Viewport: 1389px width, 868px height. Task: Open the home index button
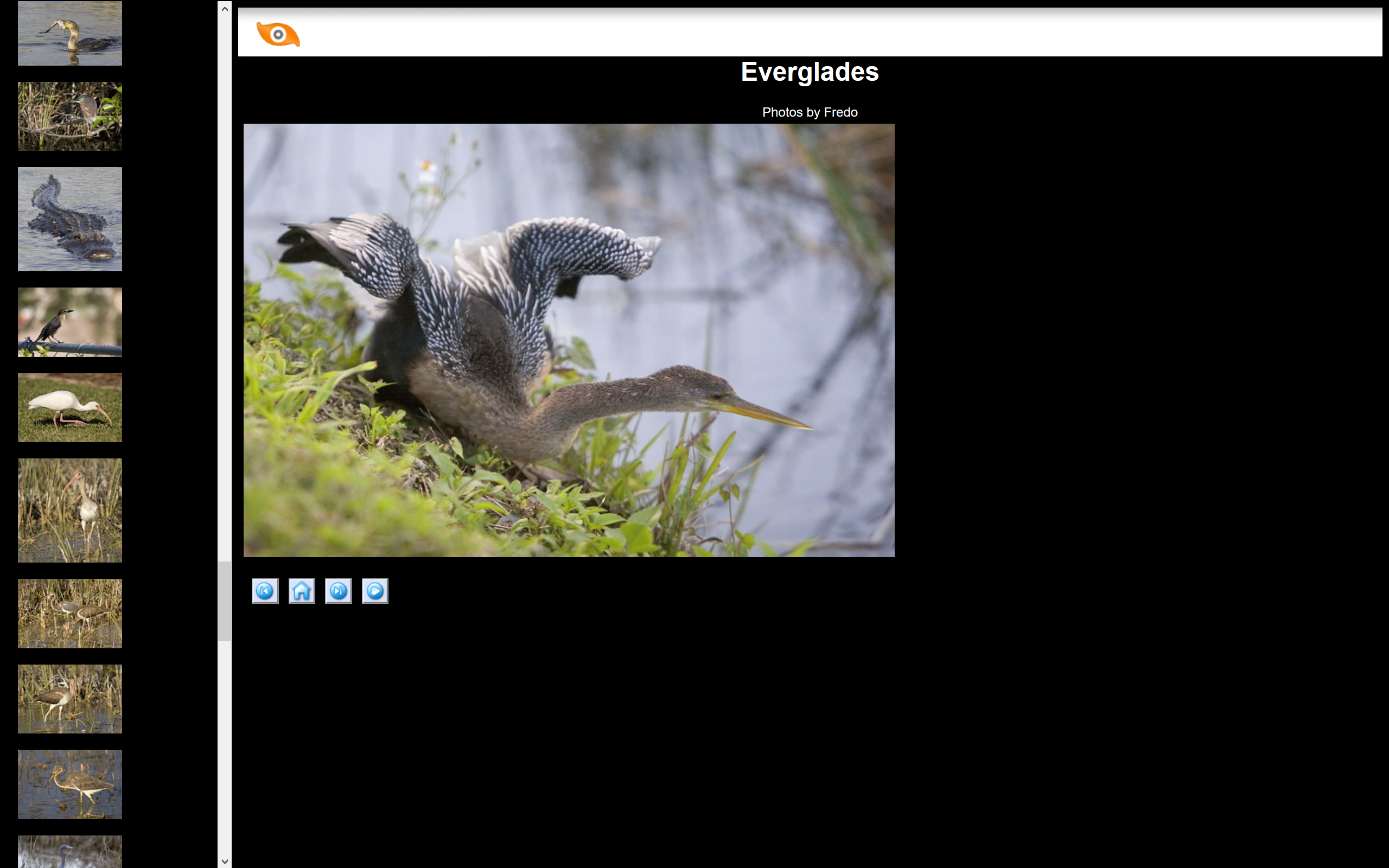coord(302,591)
